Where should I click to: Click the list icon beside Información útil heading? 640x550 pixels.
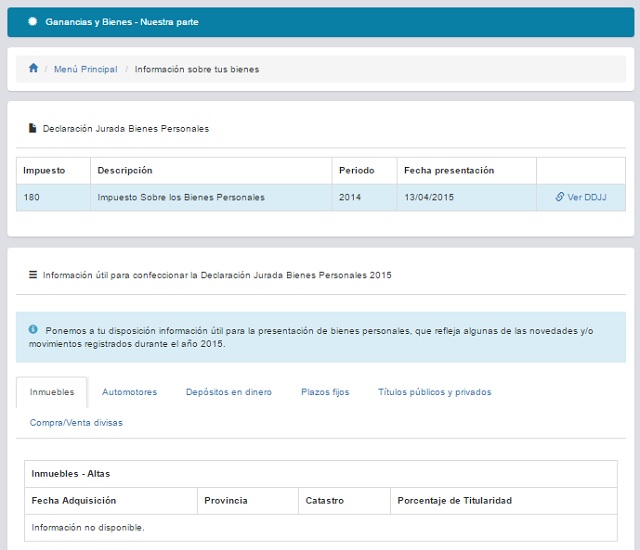point(33,274)
